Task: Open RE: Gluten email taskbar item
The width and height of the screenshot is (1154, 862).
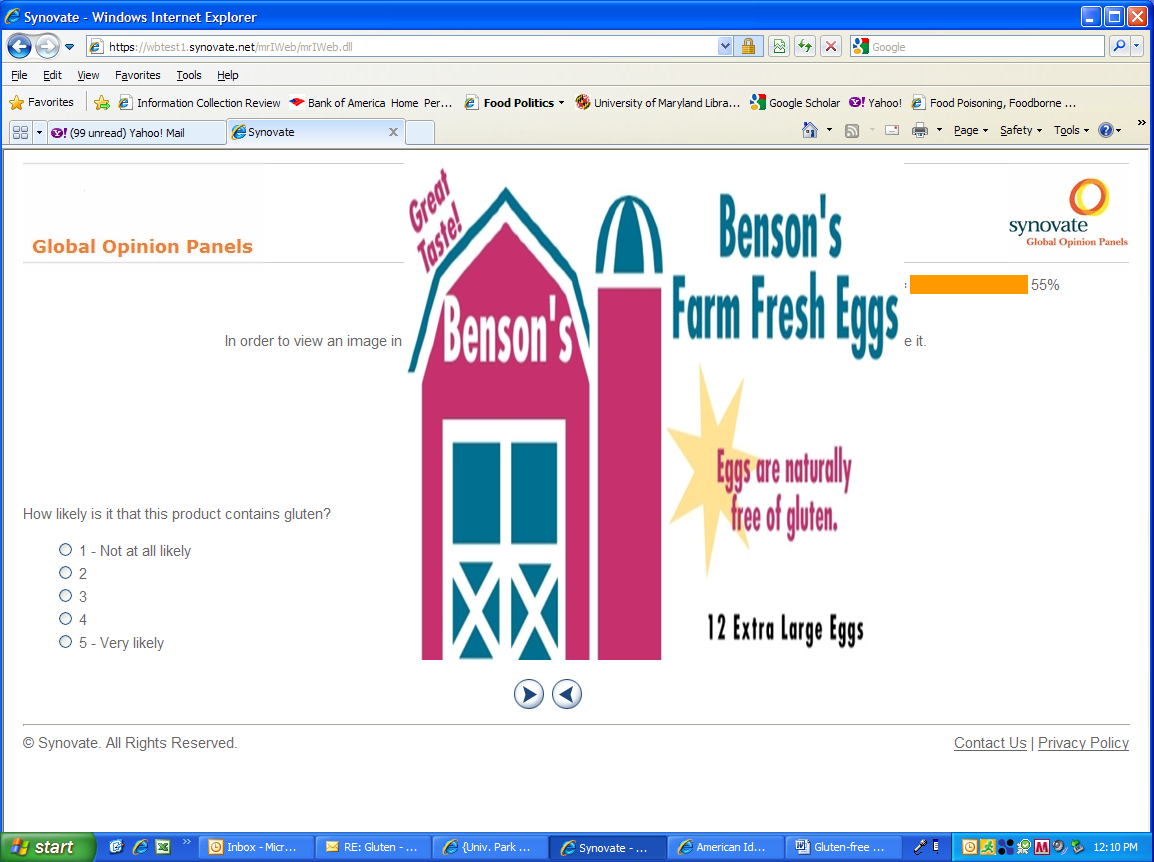Action: click(373, 847)
